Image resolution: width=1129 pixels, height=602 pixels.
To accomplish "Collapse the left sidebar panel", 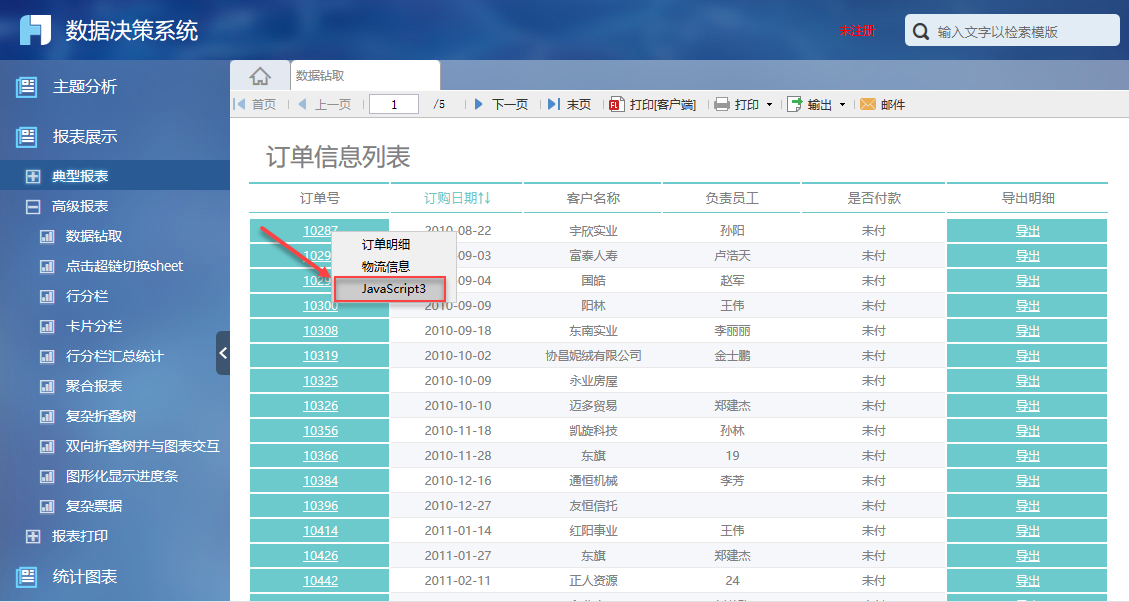I will [x=222, y=353].
